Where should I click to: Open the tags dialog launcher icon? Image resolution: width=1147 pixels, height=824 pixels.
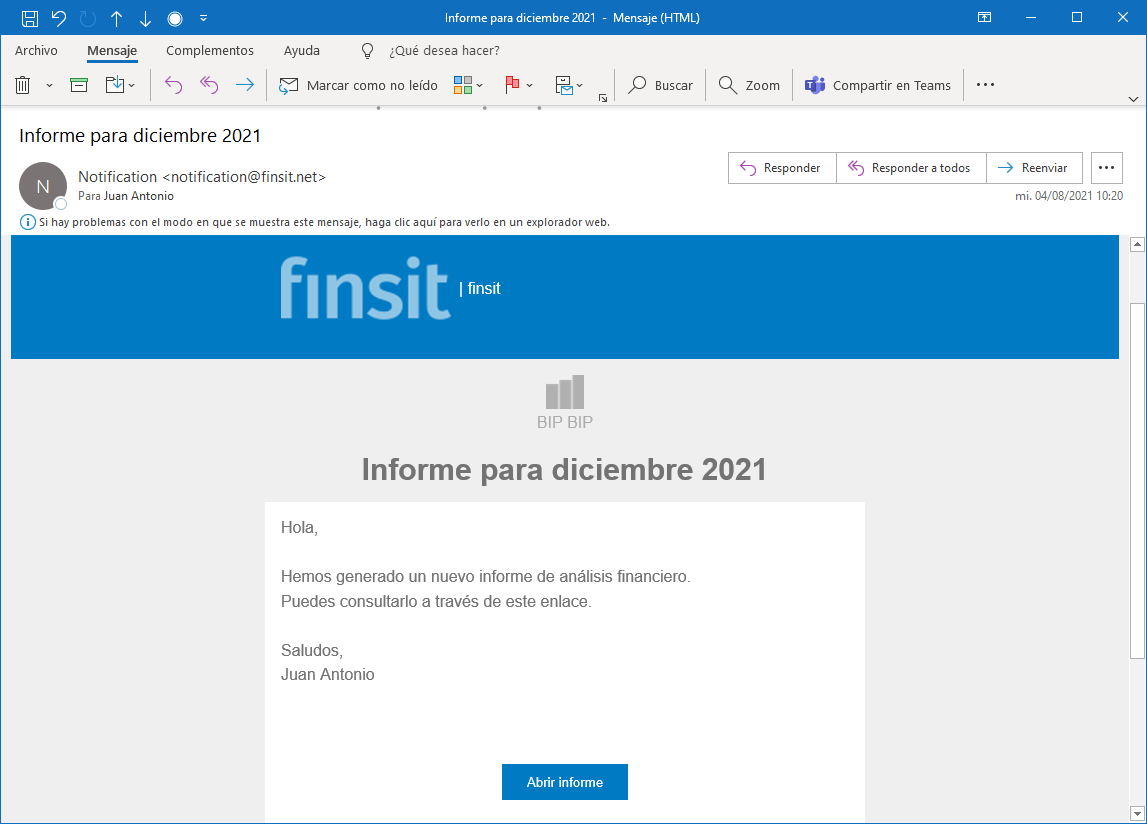(603, 98)
